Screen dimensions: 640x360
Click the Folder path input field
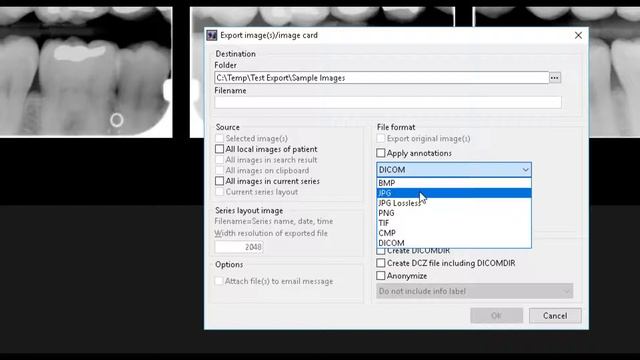pos(382,78)
